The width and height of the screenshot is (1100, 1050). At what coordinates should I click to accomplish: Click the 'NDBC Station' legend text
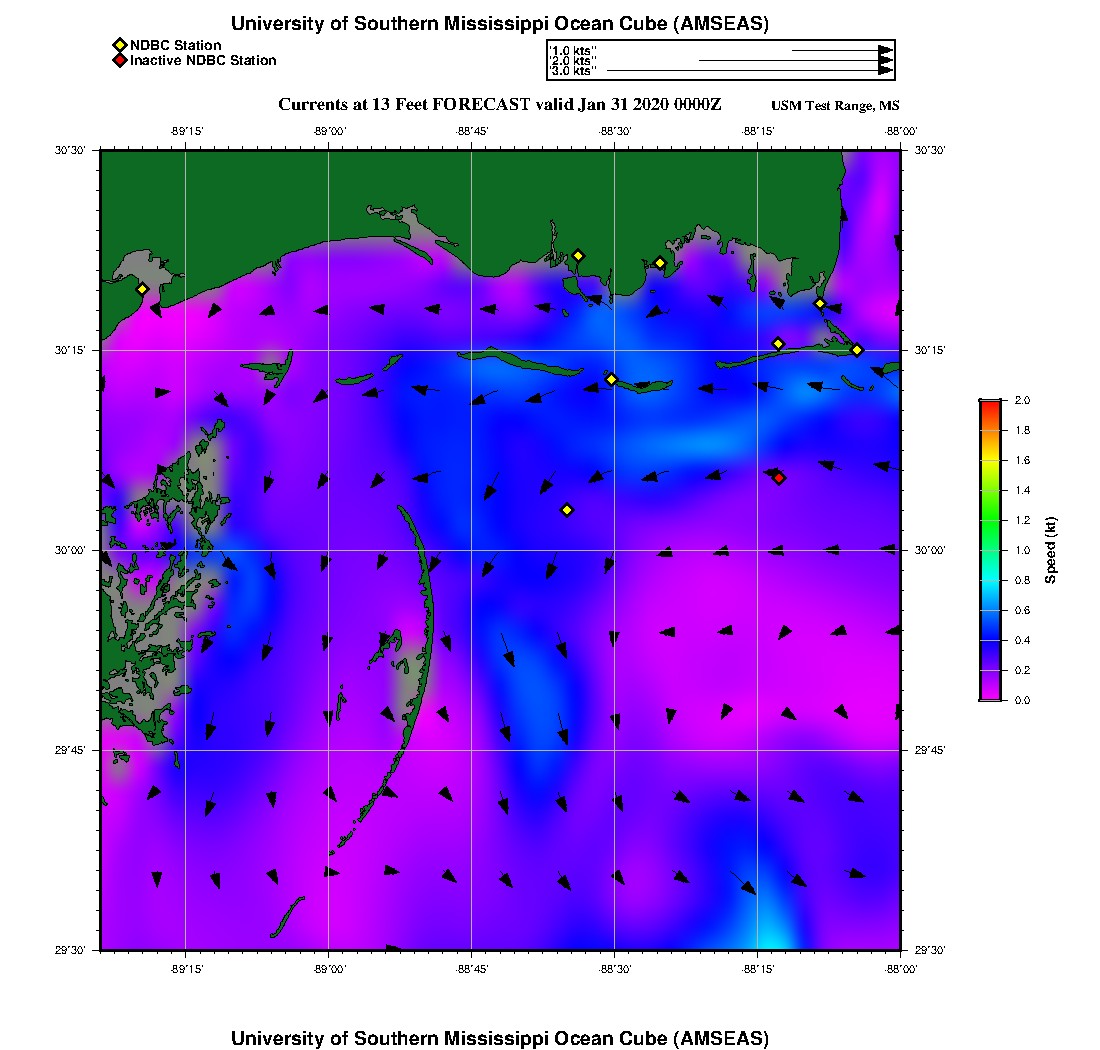(x=176, y=45)
